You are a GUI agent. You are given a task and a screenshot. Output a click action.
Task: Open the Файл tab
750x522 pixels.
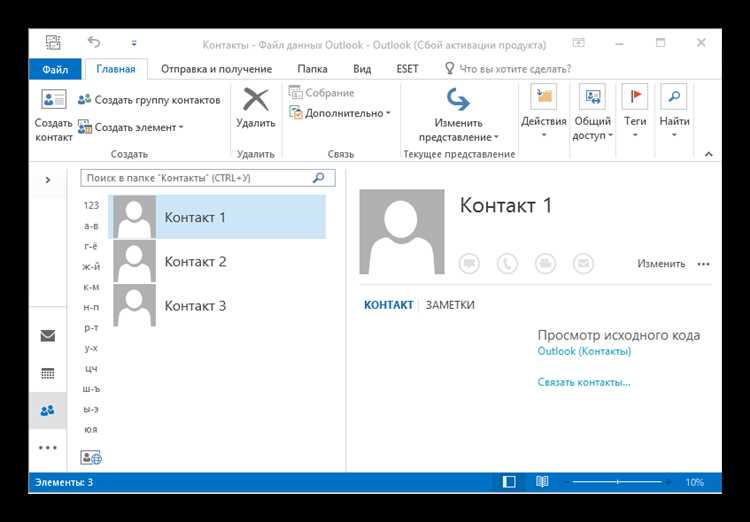(55, 69)
